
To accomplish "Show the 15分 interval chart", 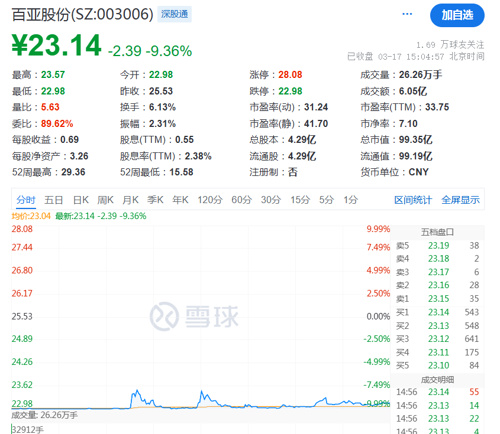I will click(300, 200).
